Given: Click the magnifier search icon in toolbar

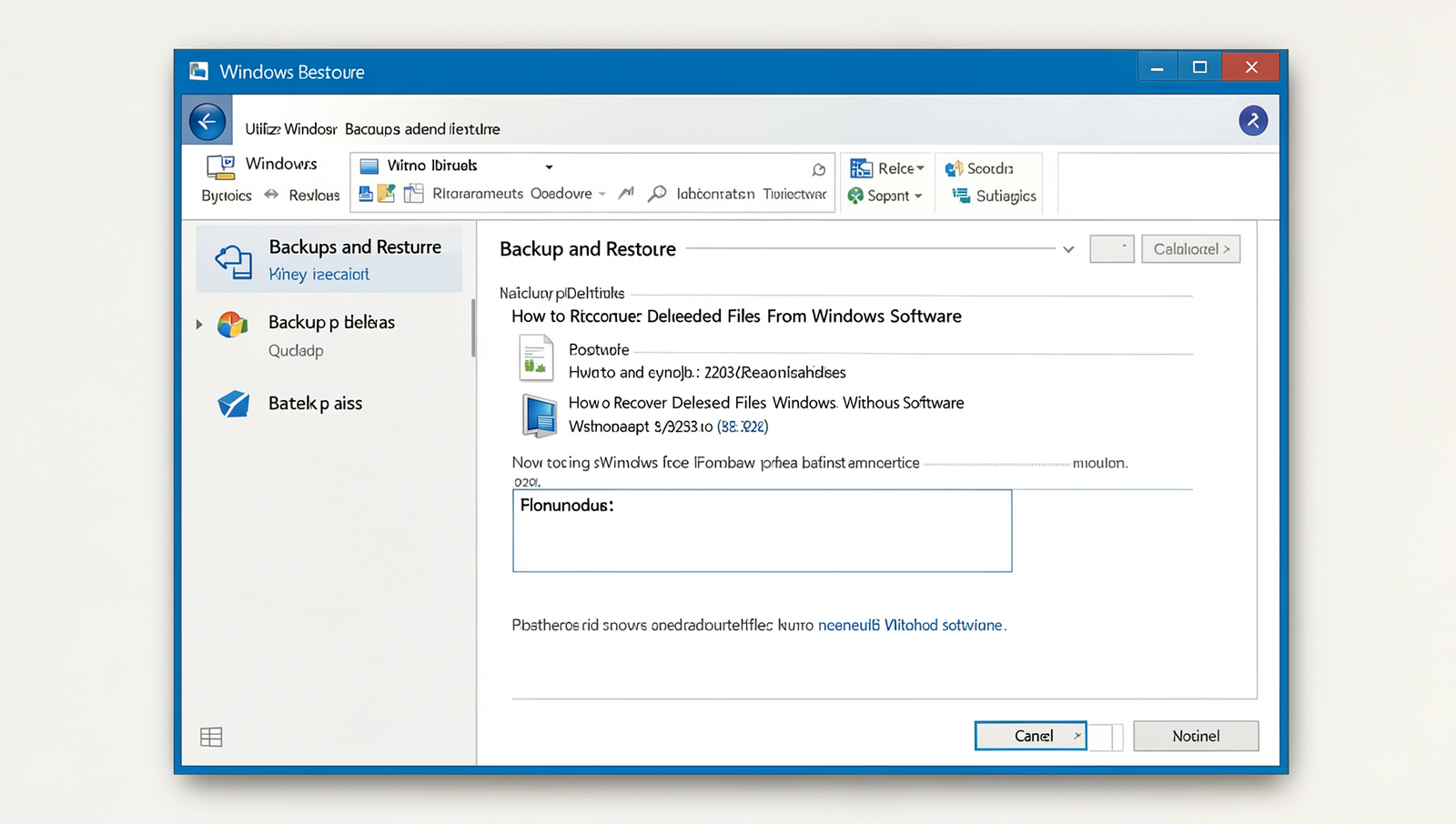Looking at the screenshot, I should [657, 194].
